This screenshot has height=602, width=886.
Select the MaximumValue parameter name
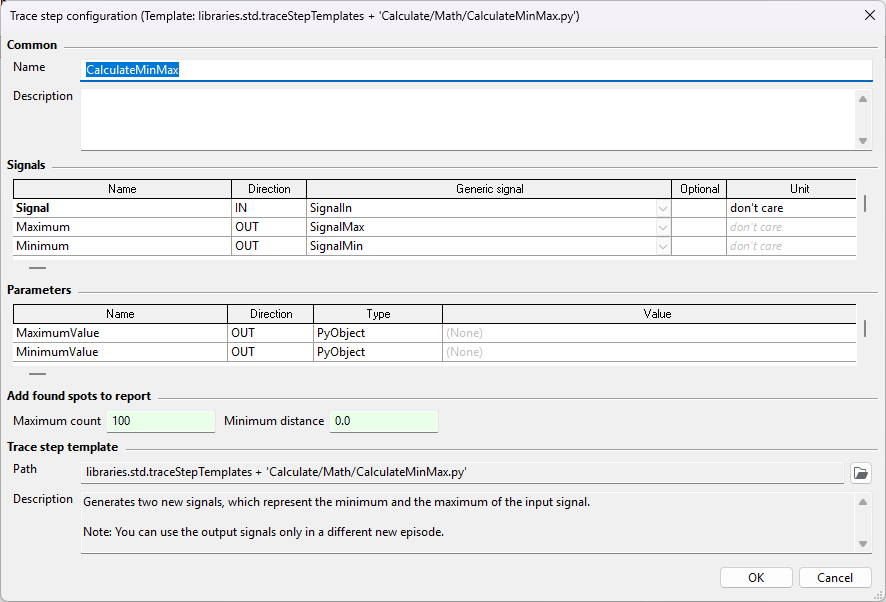120,333
